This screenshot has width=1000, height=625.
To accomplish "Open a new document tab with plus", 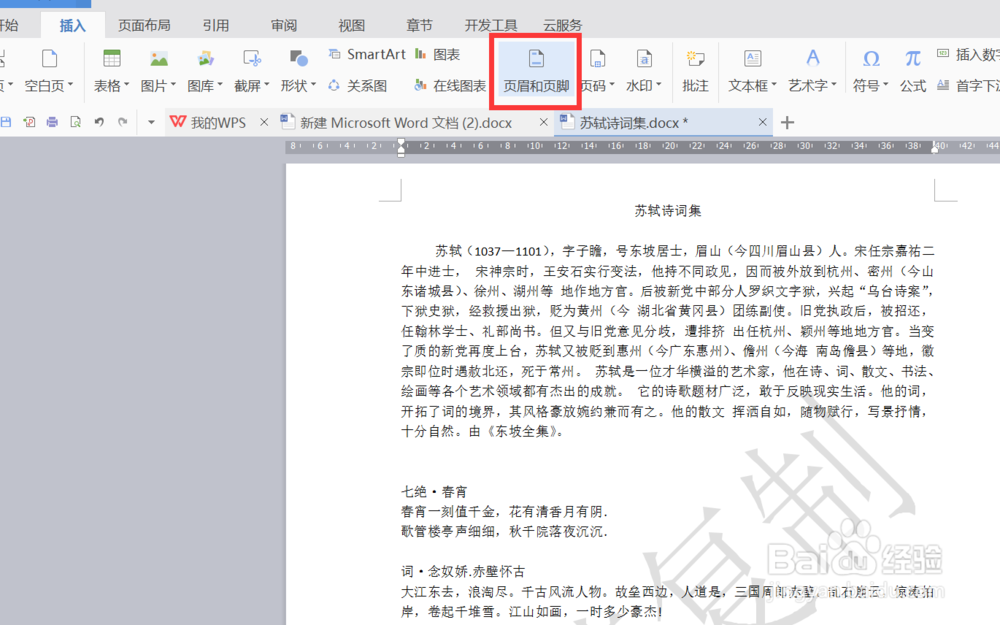I will pos(788,122).
